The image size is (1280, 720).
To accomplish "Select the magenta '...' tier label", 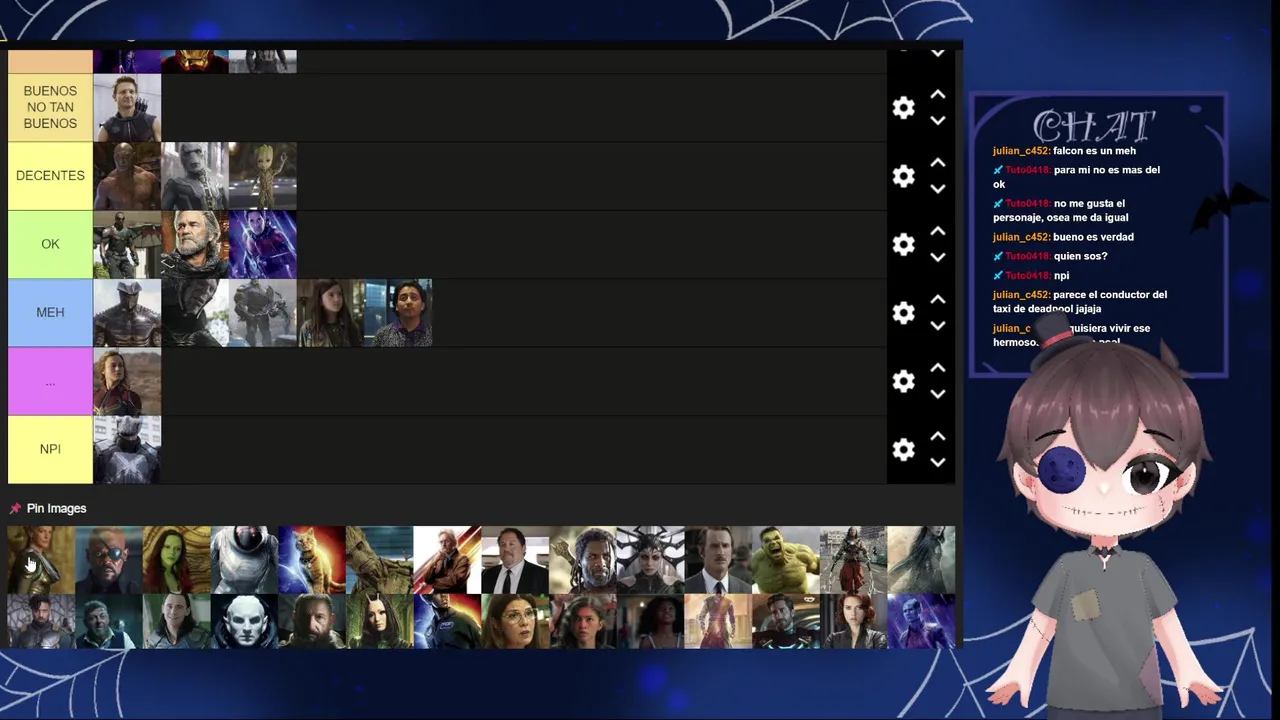I will pos(50,381).
